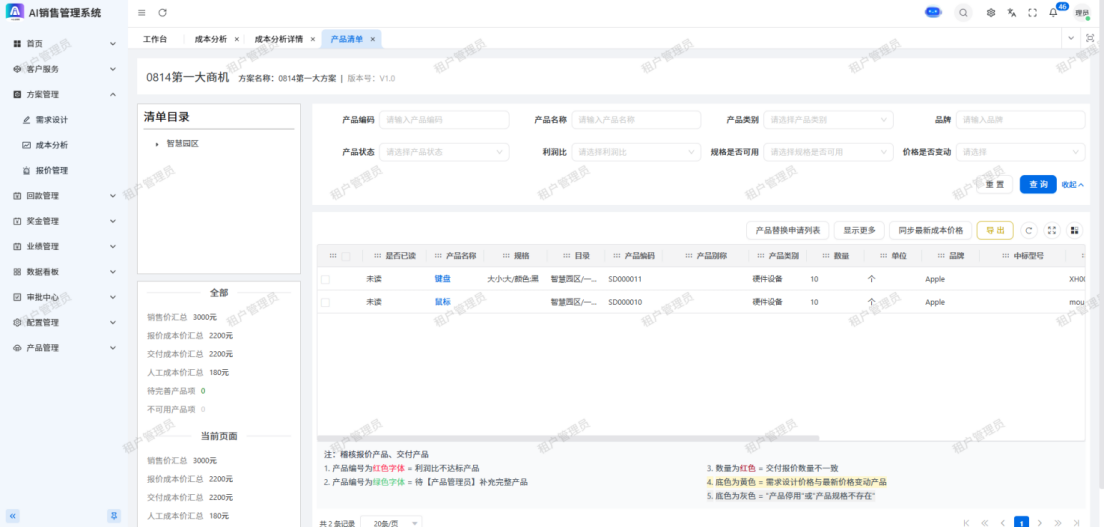The height and width of the screenshot is (528, 1104).
Task: Tick the checkbox for 鼠标 row
Action: tap(325, 302)
